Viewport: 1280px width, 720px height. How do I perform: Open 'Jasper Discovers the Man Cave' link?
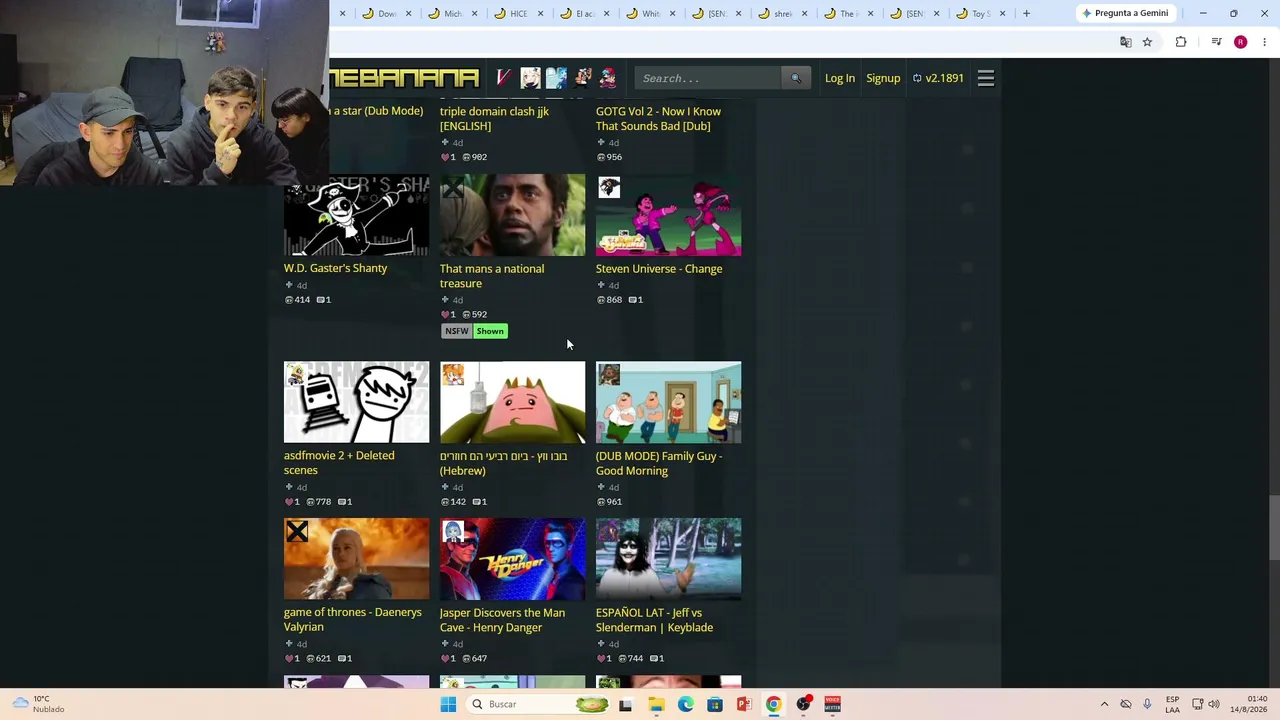502,620
